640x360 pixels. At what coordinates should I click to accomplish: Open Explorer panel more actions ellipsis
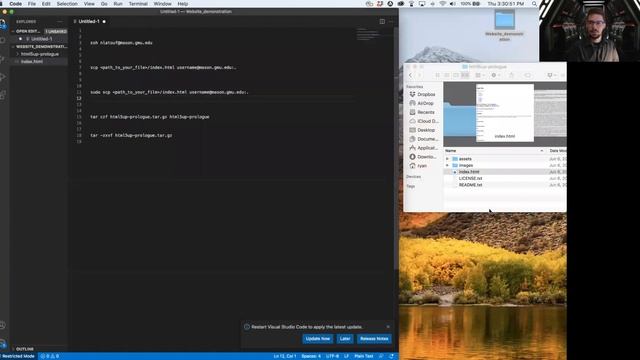click(x=60, y=22)
